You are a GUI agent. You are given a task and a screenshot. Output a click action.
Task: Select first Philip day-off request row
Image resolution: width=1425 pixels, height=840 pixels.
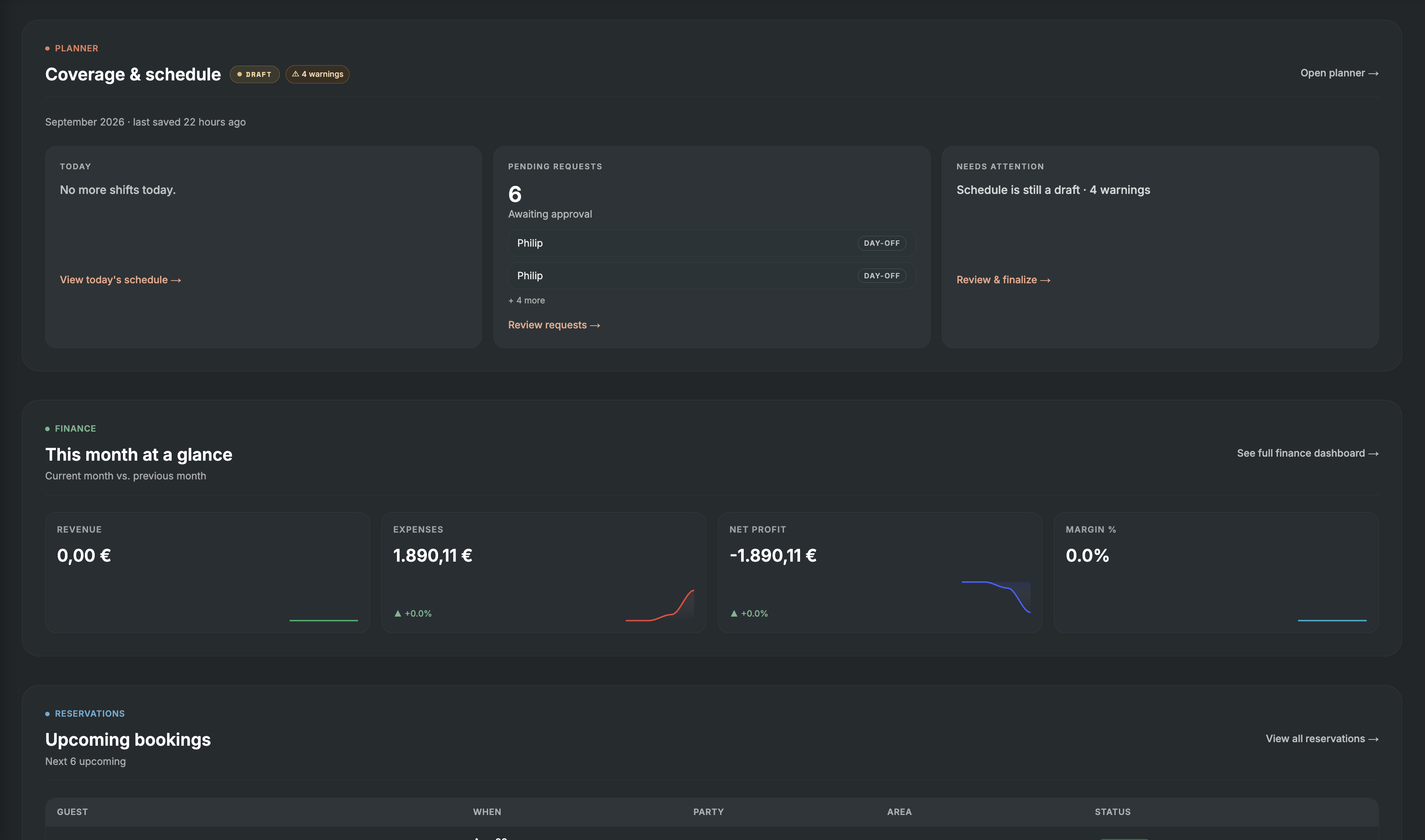[711, 243]
